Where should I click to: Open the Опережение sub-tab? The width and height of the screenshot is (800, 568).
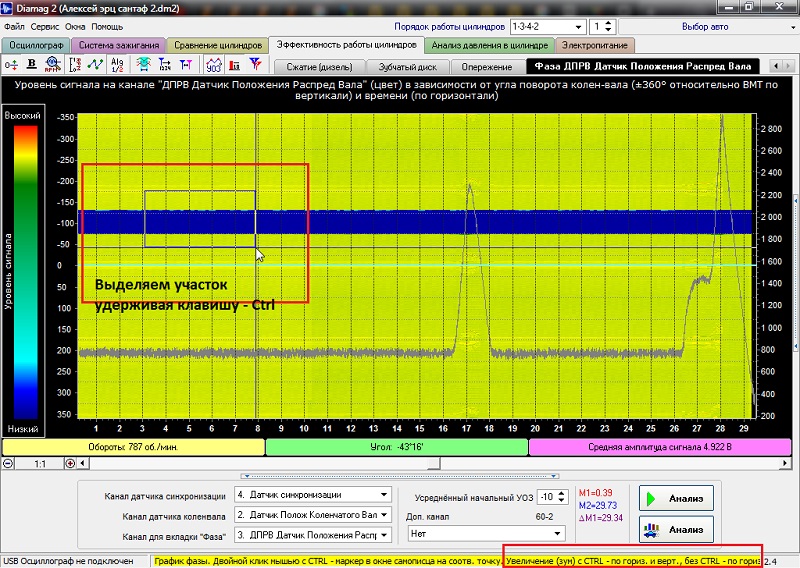487,67
